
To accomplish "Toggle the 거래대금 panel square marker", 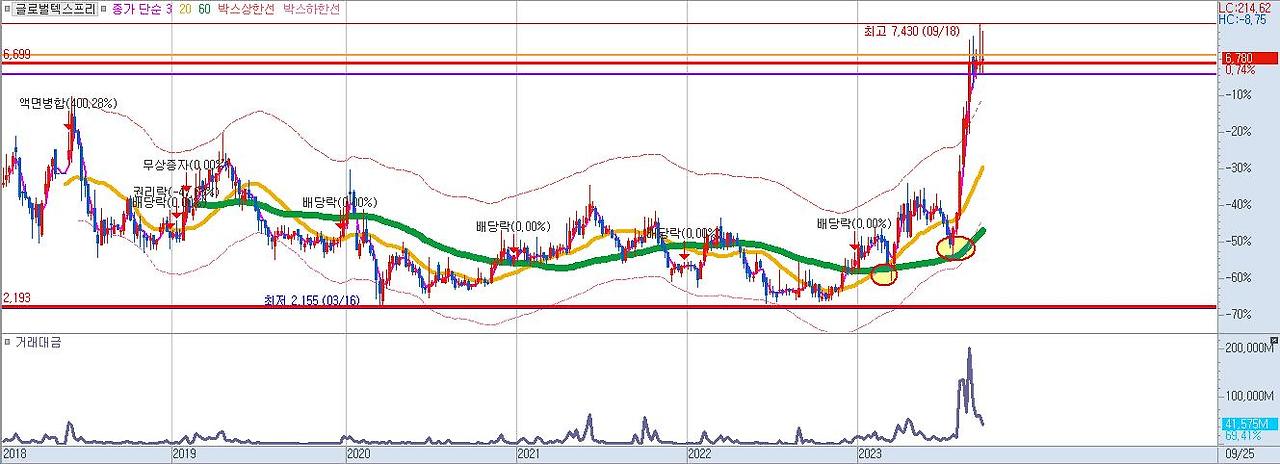I will tap(7, 341).
